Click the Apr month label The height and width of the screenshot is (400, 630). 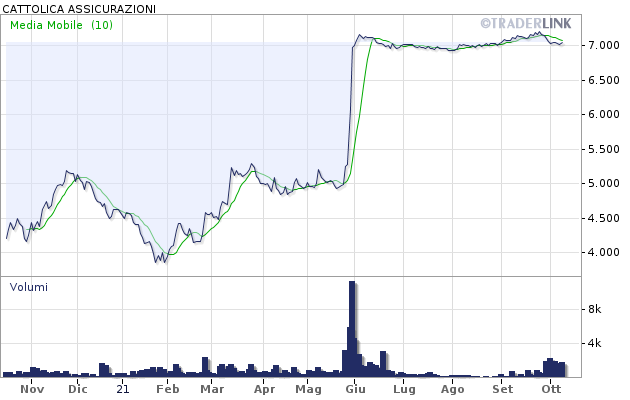tap(264, 389)
